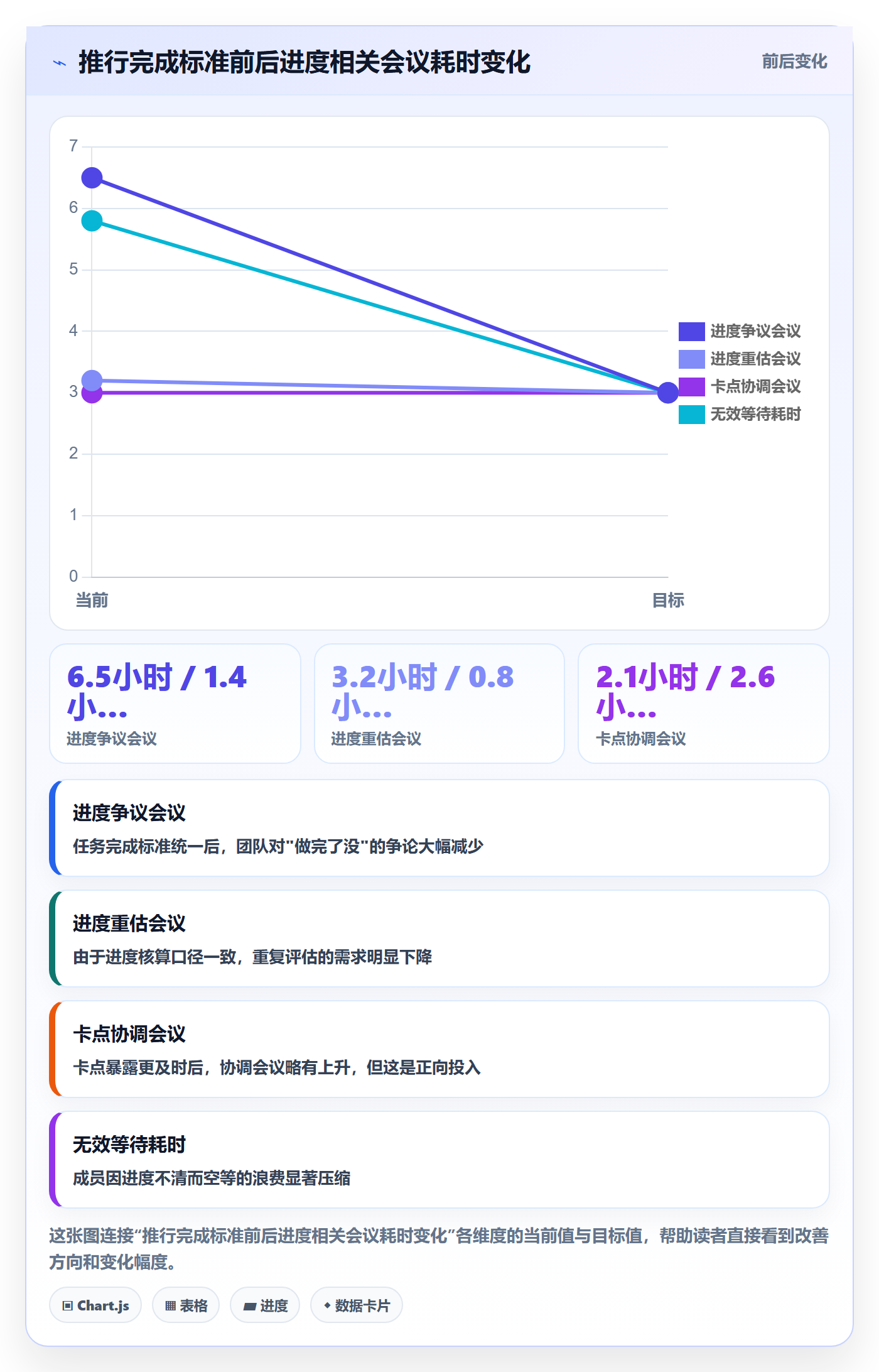
Task: Open the stat card showing 3.2小时 / 0.8
Action: (439, 704)
